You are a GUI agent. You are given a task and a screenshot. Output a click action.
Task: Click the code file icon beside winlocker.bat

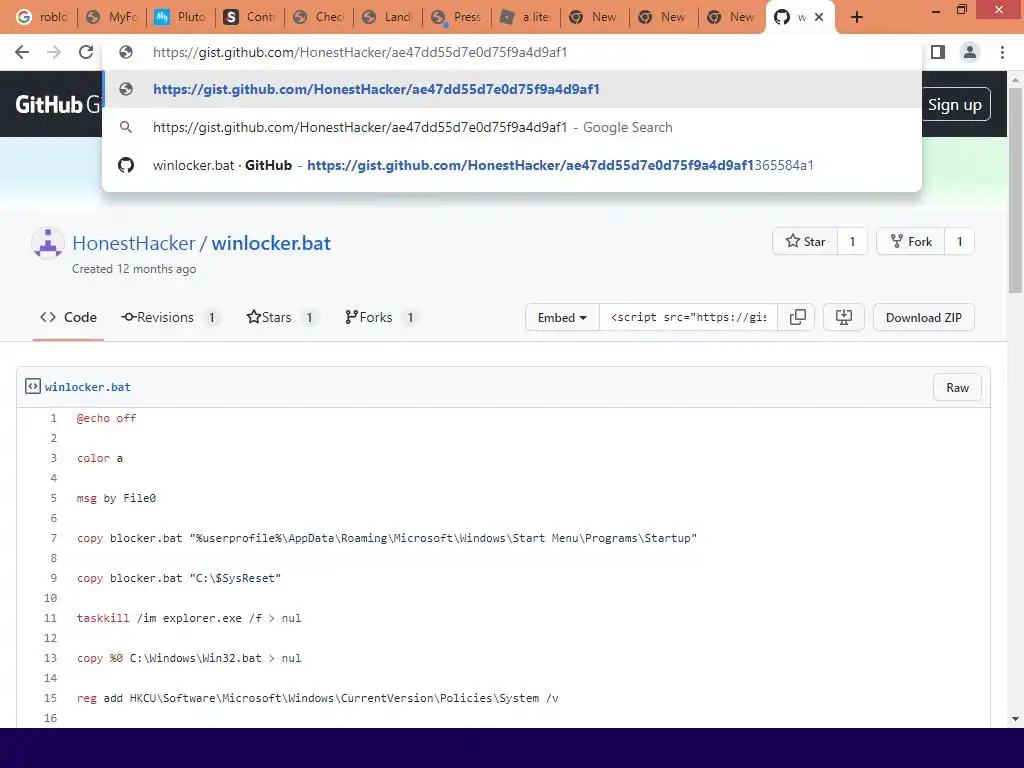click(33, 387)
